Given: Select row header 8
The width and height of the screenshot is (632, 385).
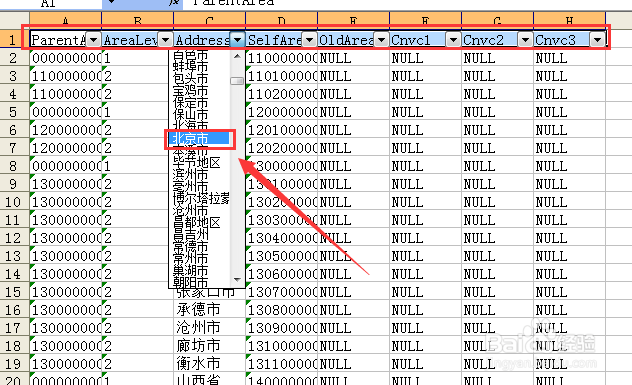Looking at the screenshot, I should (15, 166).
